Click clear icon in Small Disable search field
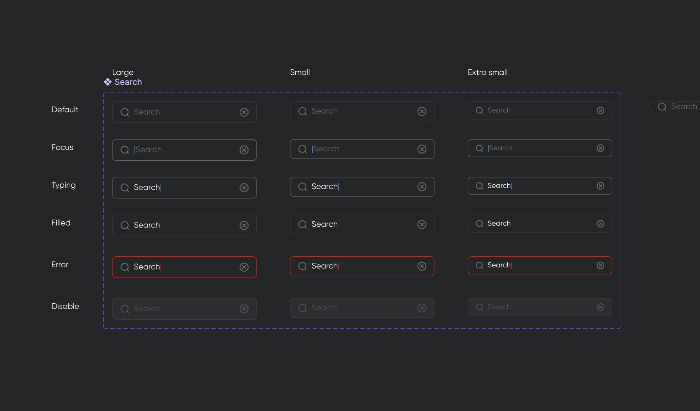This screenshot has height=411, width=700. [x=422, y=308]
